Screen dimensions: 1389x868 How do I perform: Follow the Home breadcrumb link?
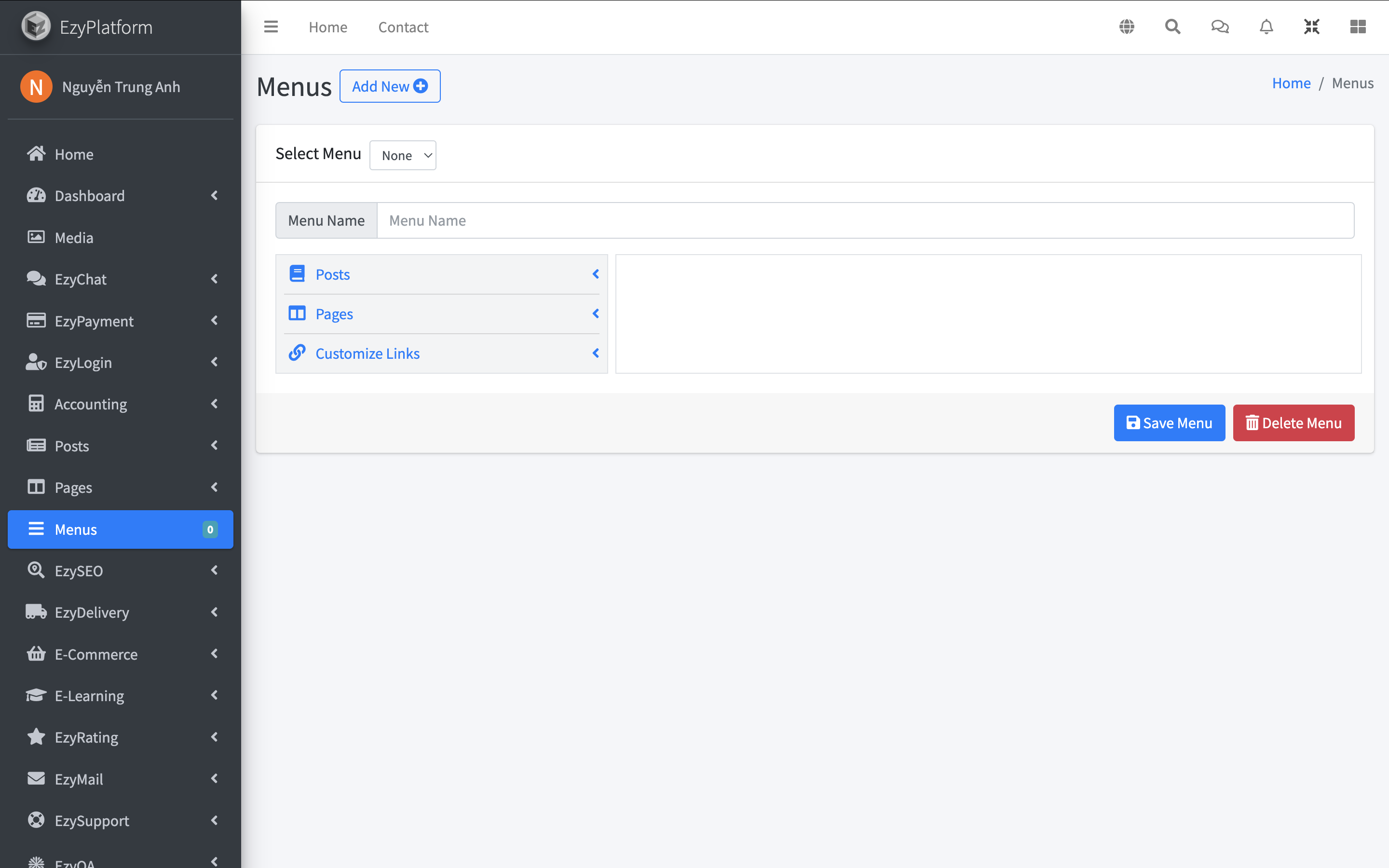point(1291,83)
